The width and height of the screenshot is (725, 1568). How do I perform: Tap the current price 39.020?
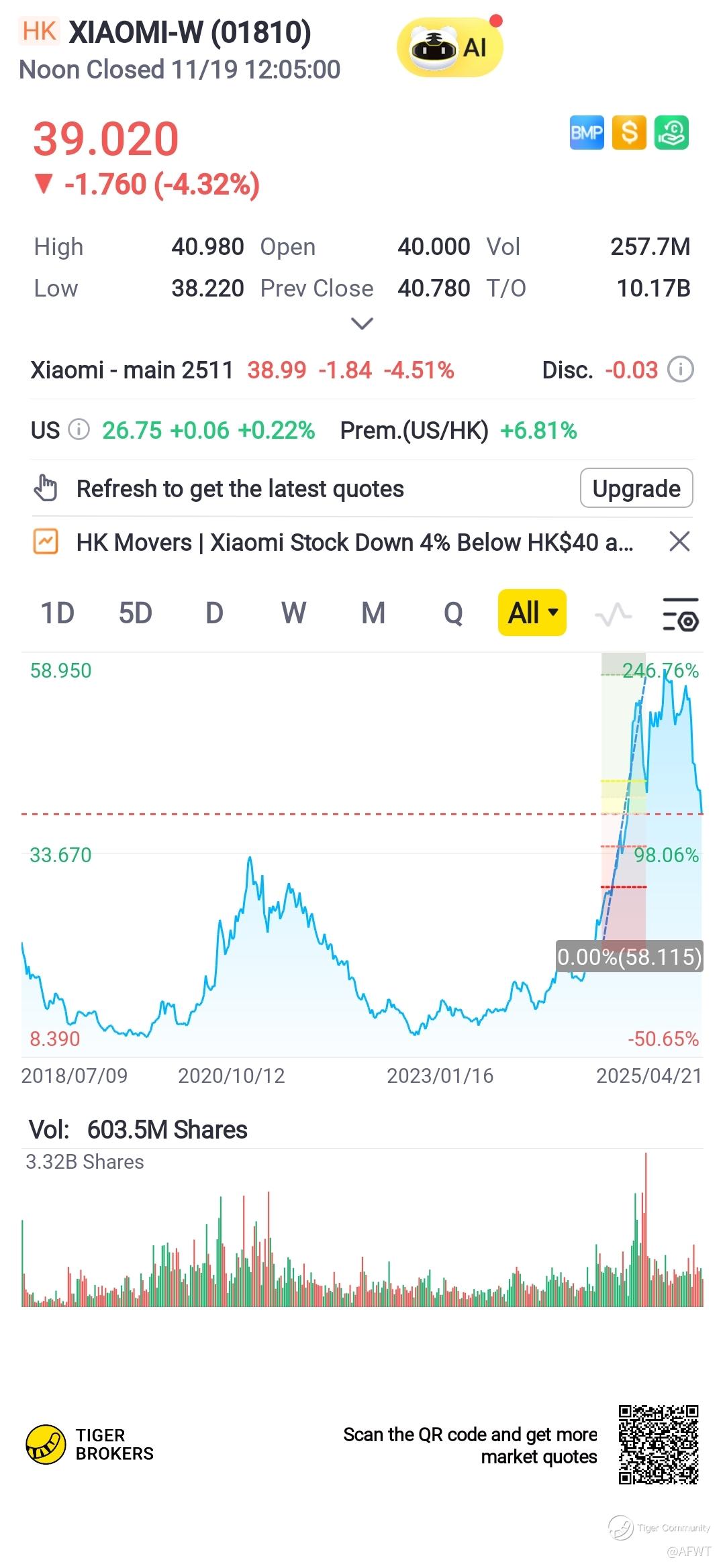(x=106, y=139)
